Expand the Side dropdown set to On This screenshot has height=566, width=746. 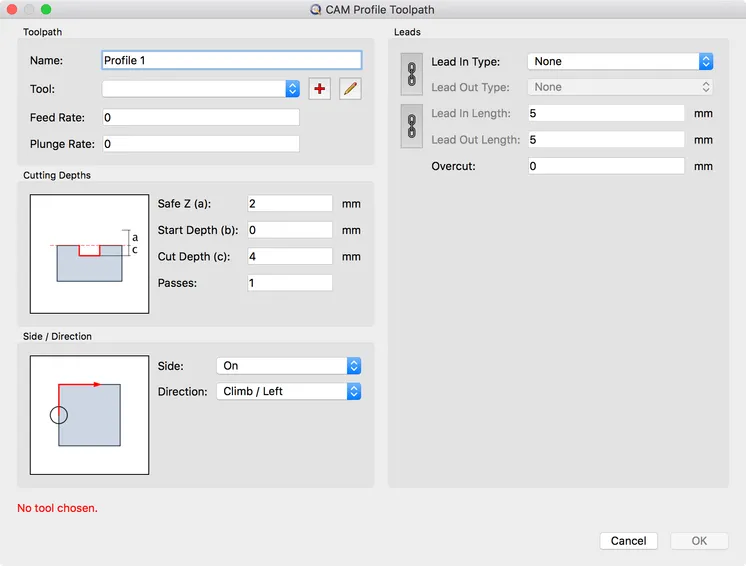(289, 366)
